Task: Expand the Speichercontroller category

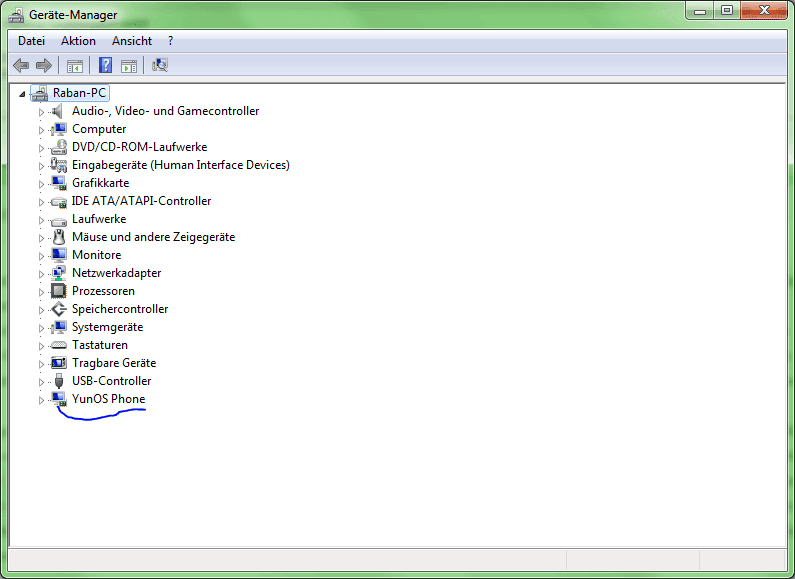Action: 42,310
